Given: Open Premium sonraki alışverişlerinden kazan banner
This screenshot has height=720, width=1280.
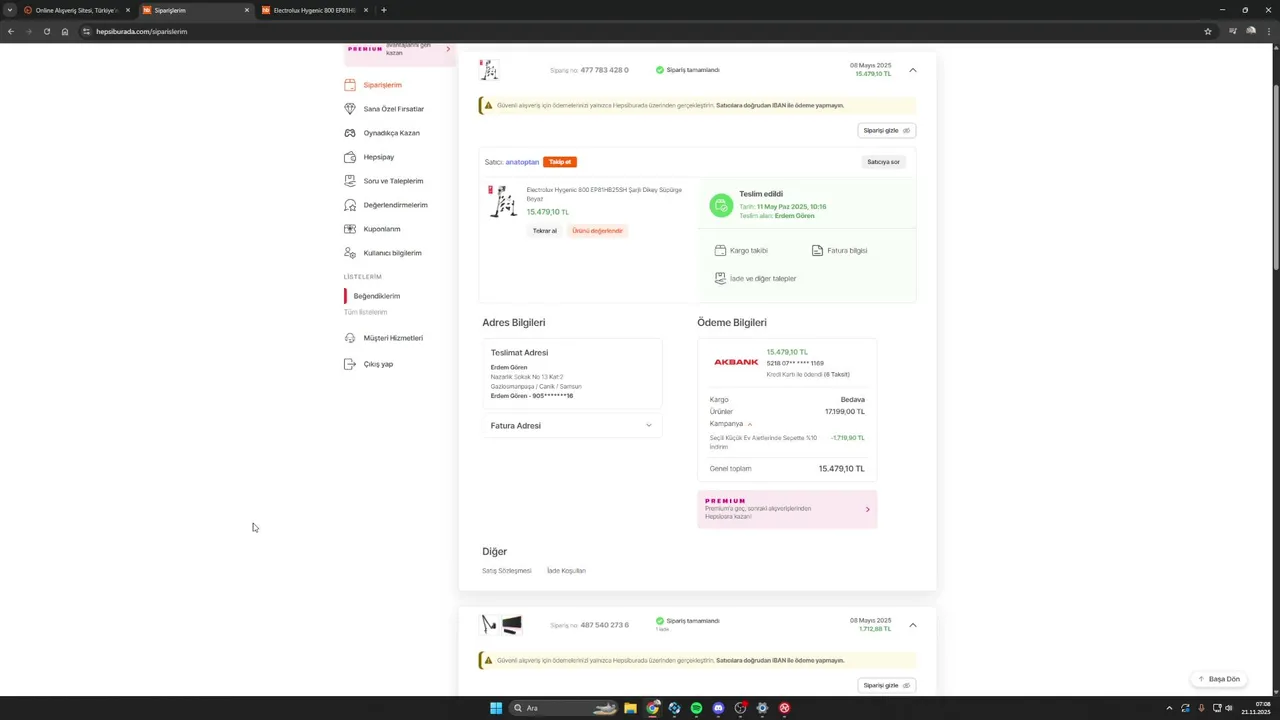Looking at the screenshot, I should click(787, 509).
